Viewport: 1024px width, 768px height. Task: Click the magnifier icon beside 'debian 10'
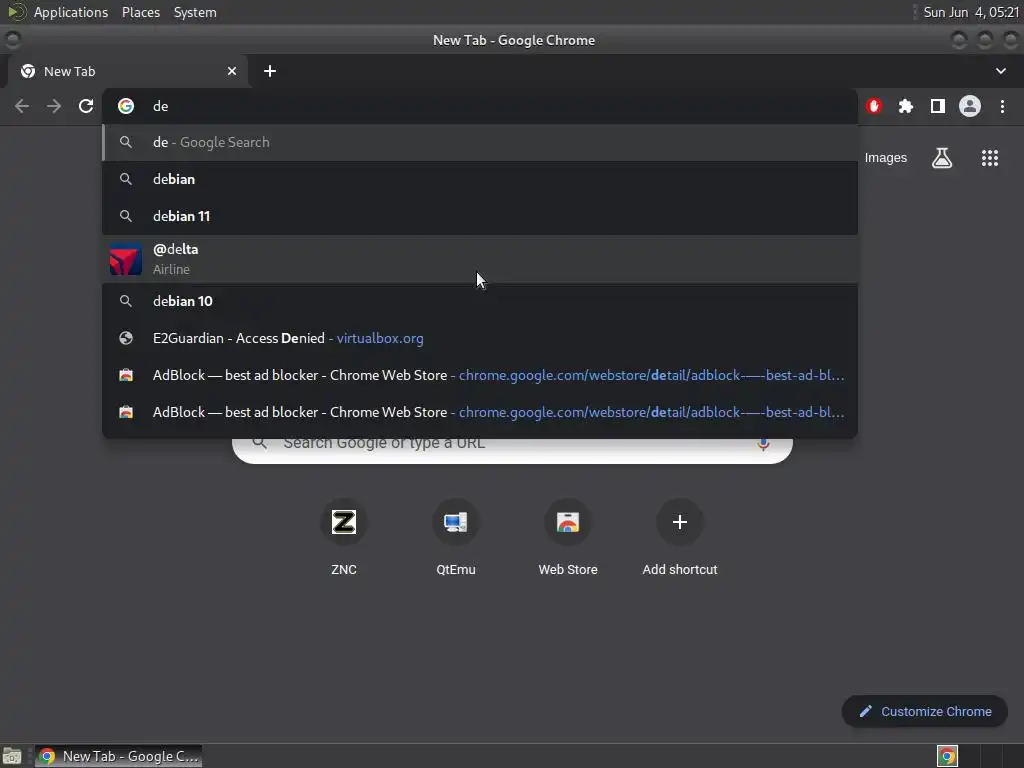[x=126, y=301]
